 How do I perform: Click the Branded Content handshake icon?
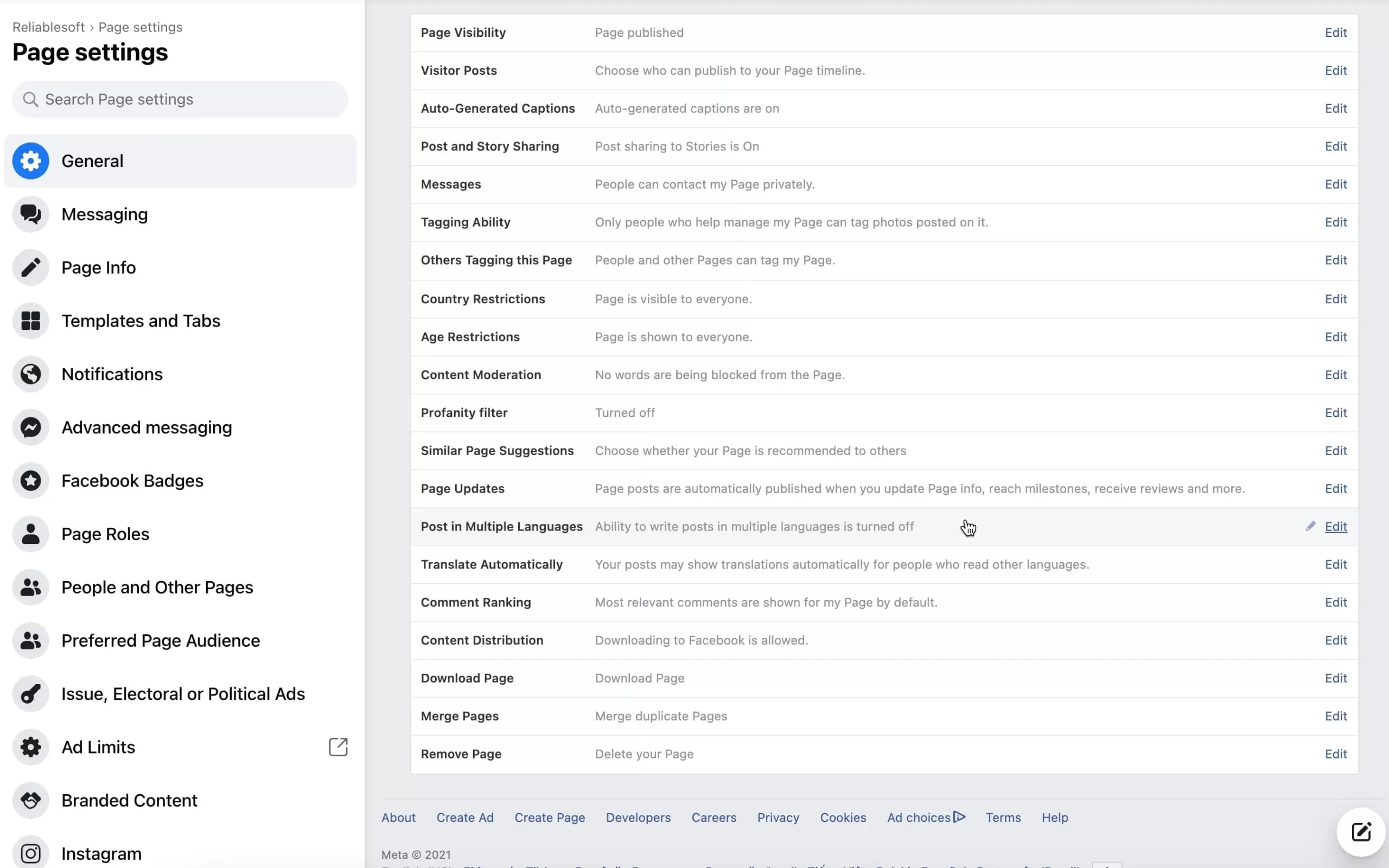tap(30, 800)
